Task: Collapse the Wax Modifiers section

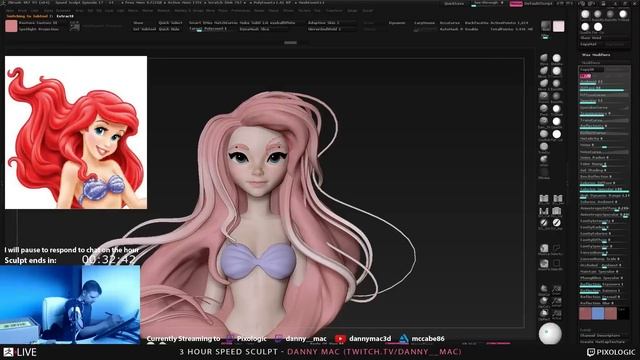Action: [x=597, y=55]
